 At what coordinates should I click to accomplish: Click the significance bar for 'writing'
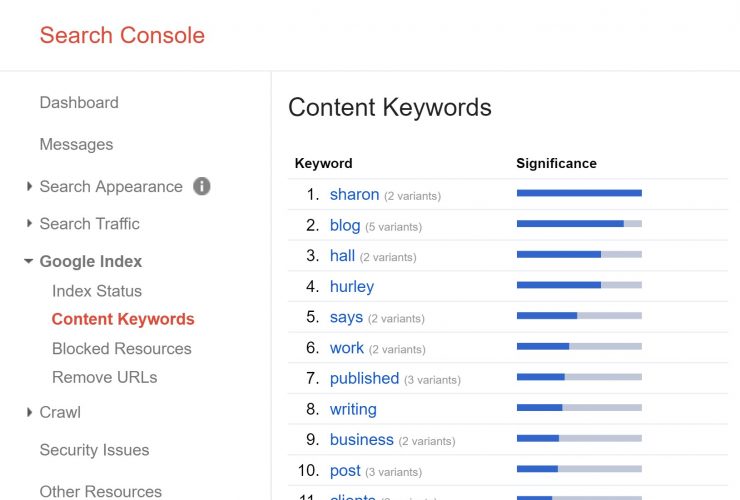579,408
